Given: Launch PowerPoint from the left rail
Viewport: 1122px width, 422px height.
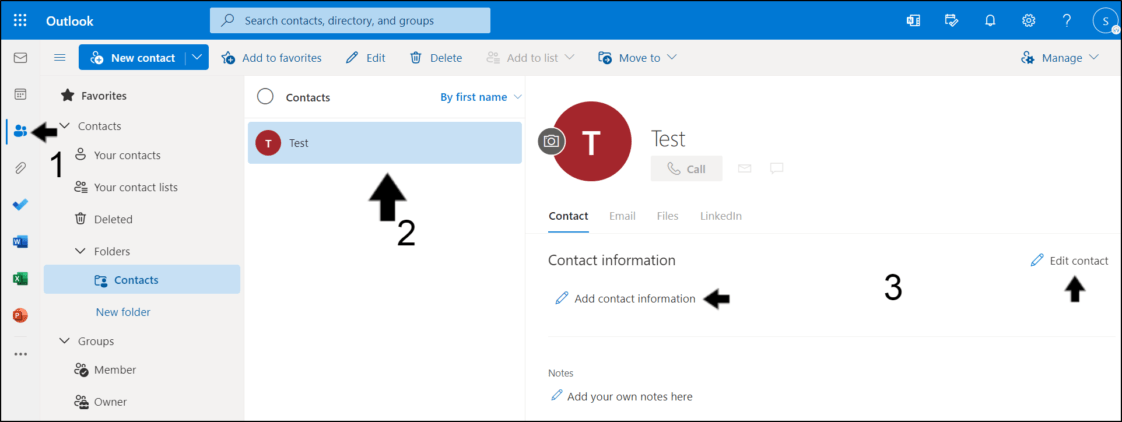Looking at the screenshot, I should coord(20,315).
